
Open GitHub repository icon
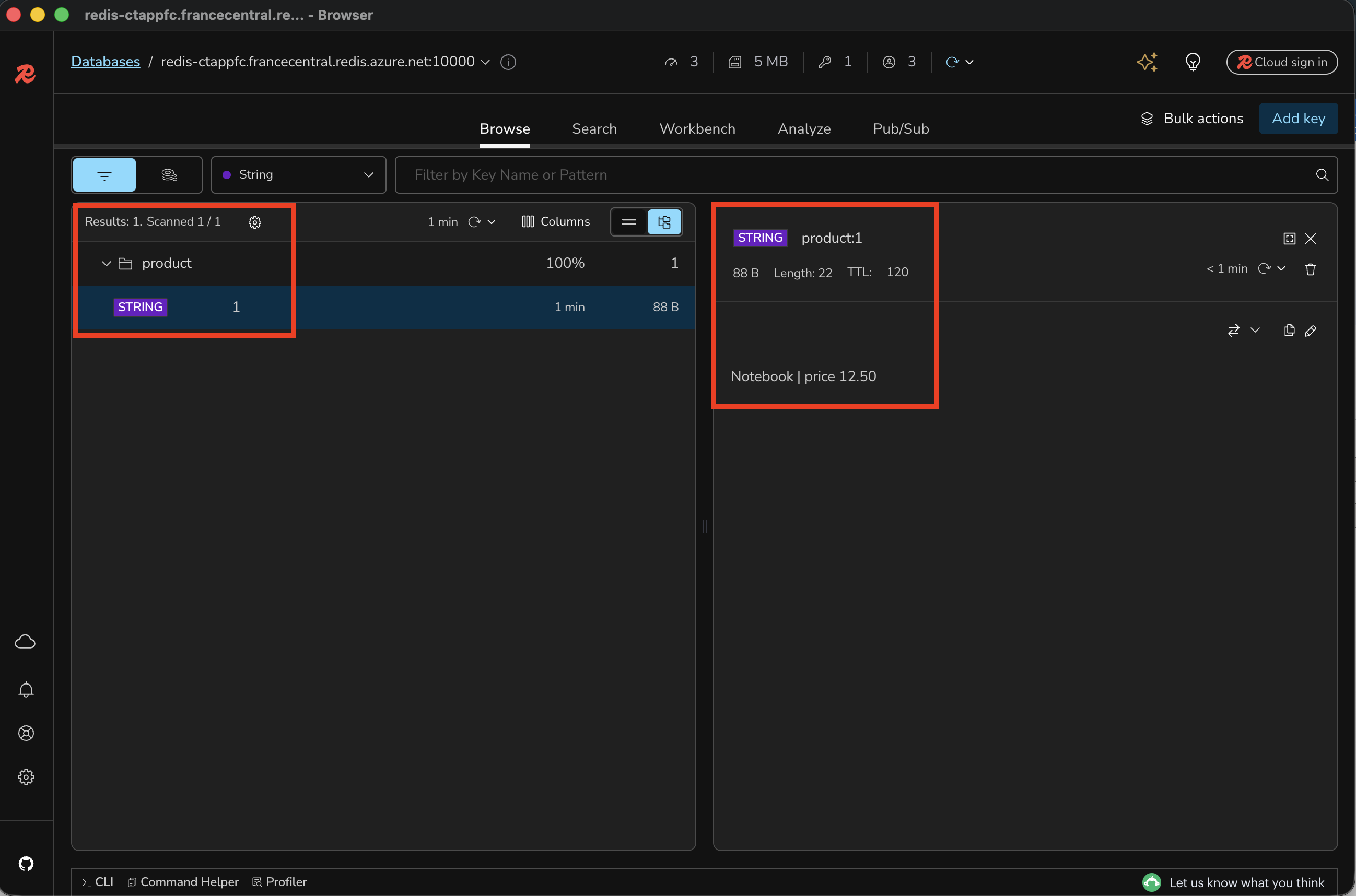[26, 864]
